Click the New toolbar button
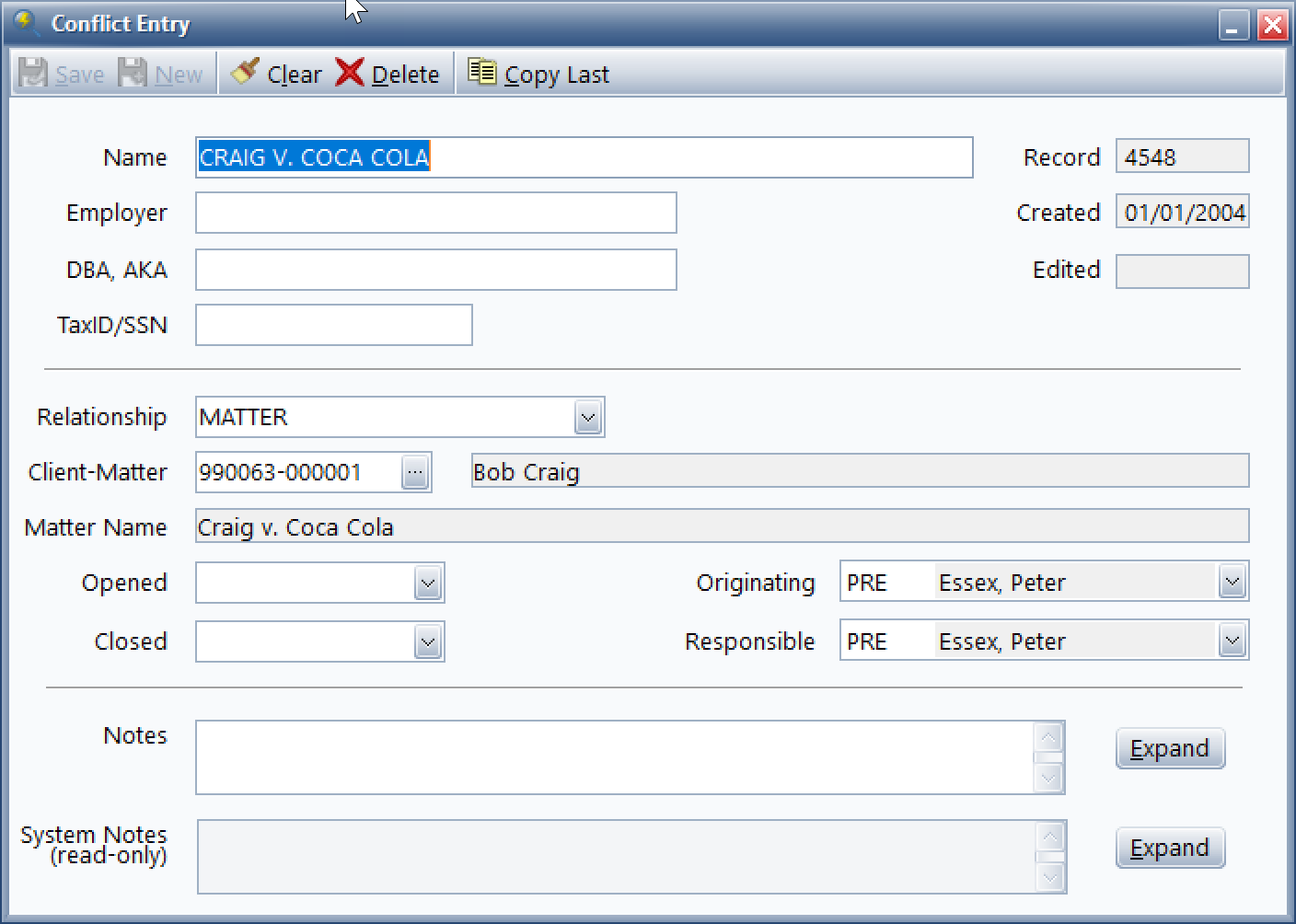This screenshot has width=1296, height=924. click(161, 74)
